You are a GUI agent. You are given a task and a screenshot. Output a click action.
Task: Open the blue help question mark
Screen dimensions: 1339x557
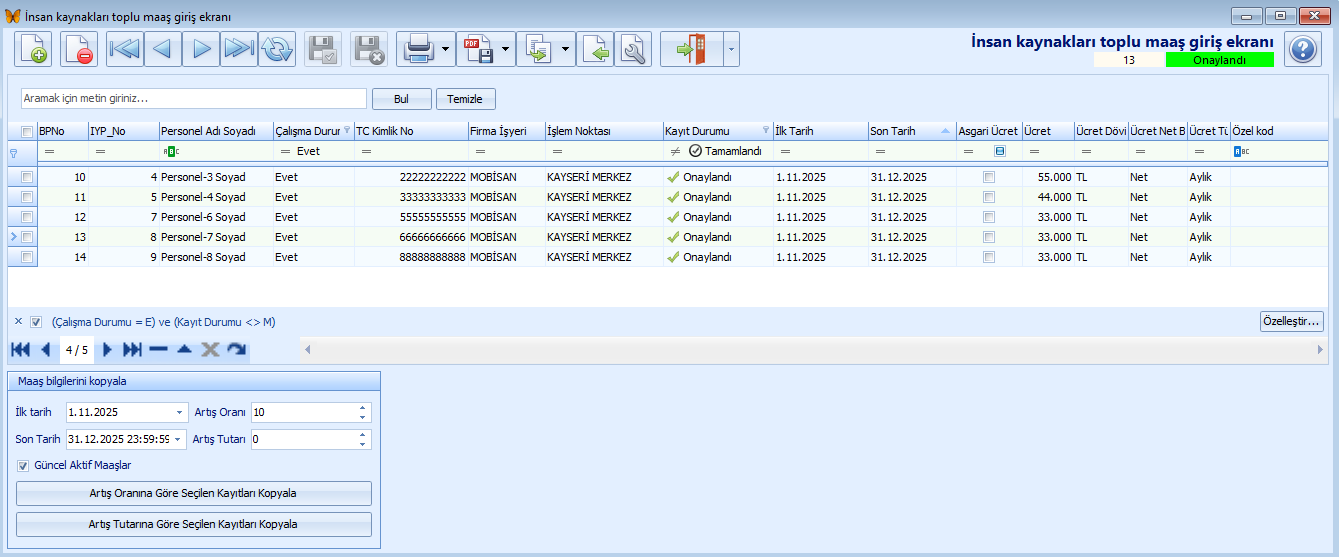[x=1302, y=49]
